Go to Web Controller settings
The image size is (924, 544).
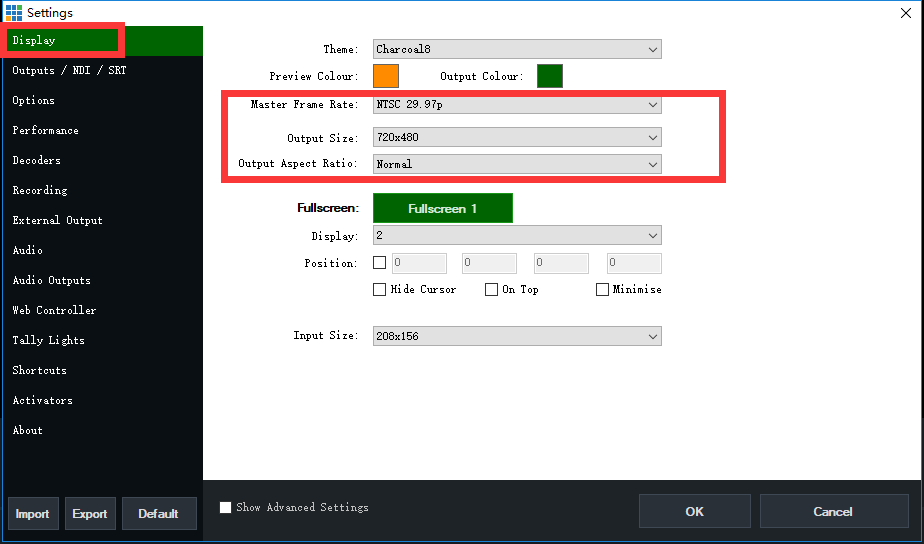pyautogui.click(x=103, y=311)
